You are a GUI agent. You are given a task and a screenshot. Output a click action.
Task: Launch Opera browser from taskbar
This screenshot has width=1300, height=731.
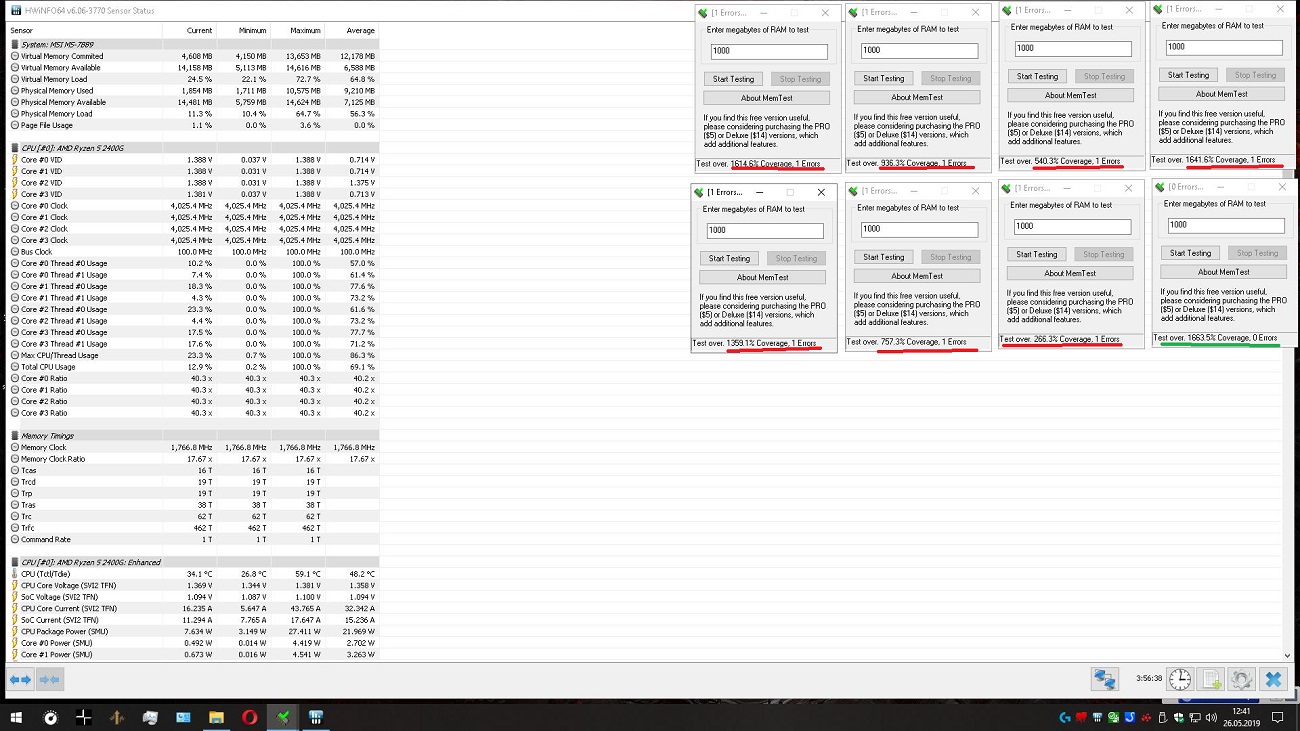(x=250, y=717)
